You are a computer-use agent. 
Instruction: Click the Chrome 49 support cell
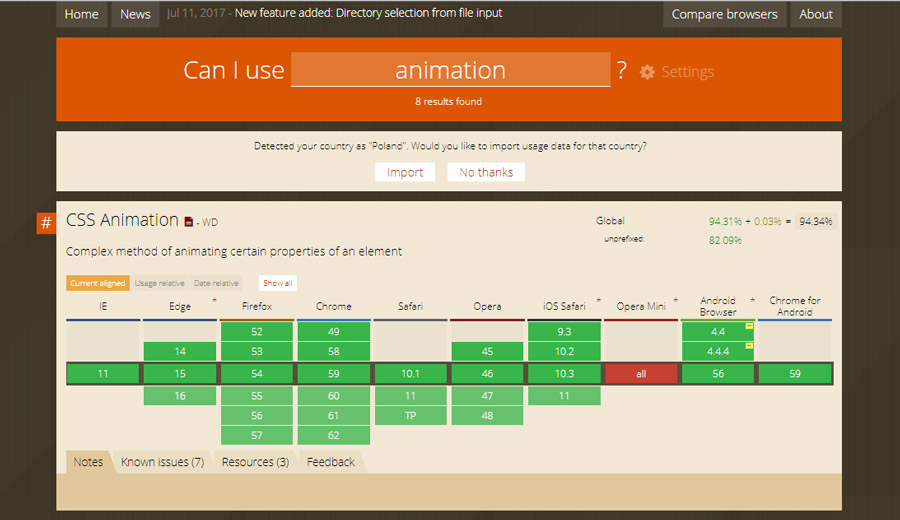click(333, 332)
